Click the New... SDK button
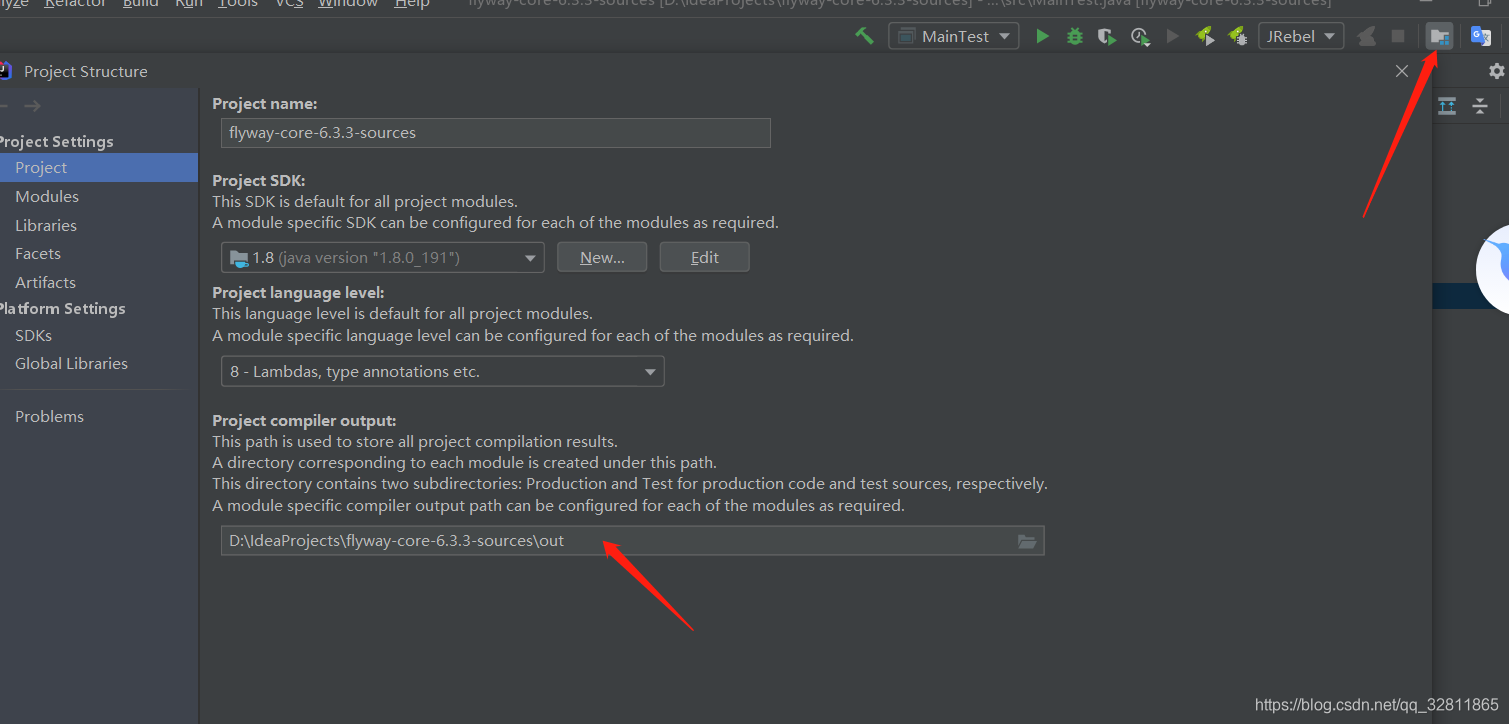 [602, 258]
